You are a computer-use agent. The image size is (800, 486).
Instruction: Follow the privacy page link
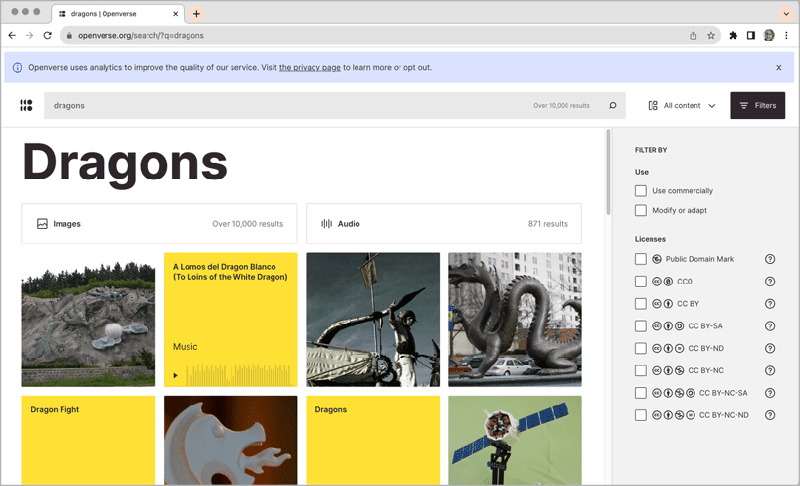click(x=310, y=67)
